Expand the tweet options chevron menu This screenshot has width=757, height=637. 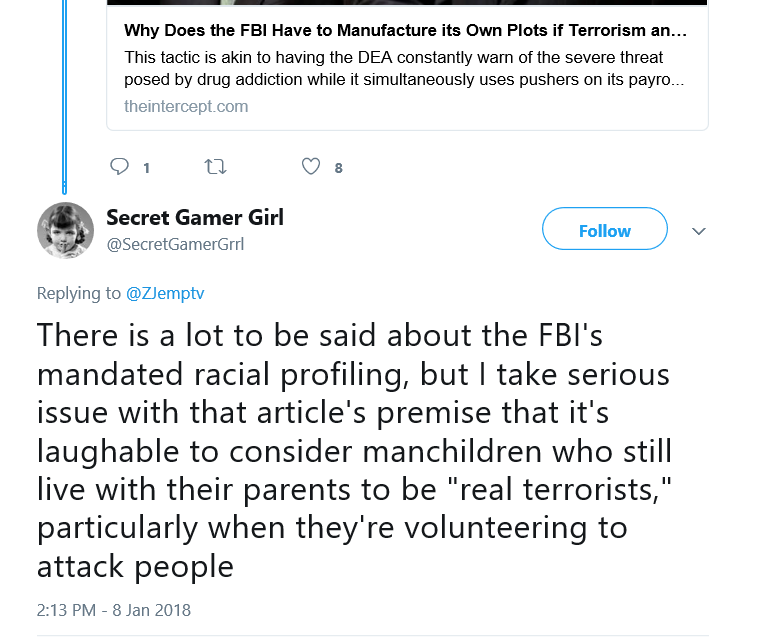point(699,231)
